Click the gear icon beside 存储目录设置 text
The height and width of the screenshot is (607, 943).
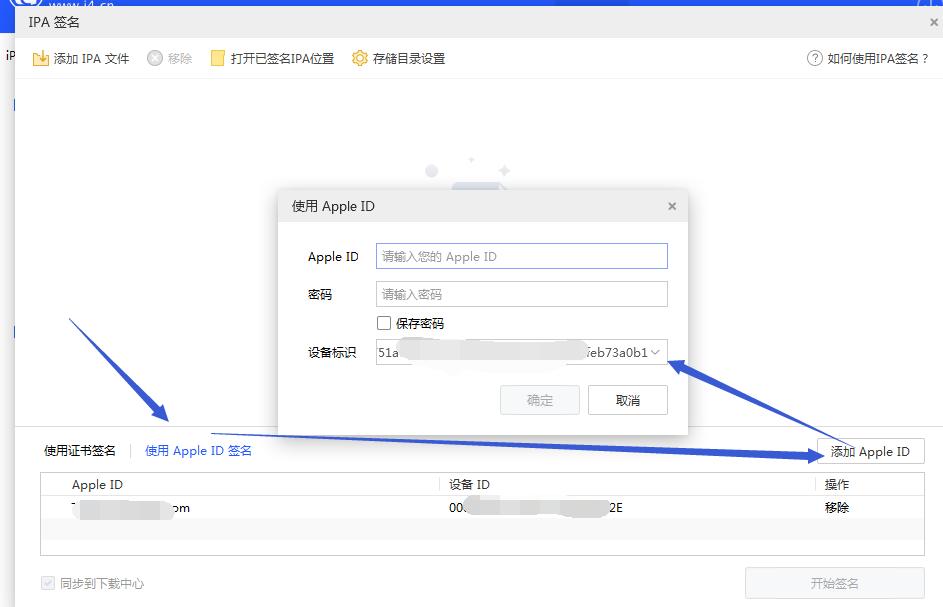coord(359,58)
